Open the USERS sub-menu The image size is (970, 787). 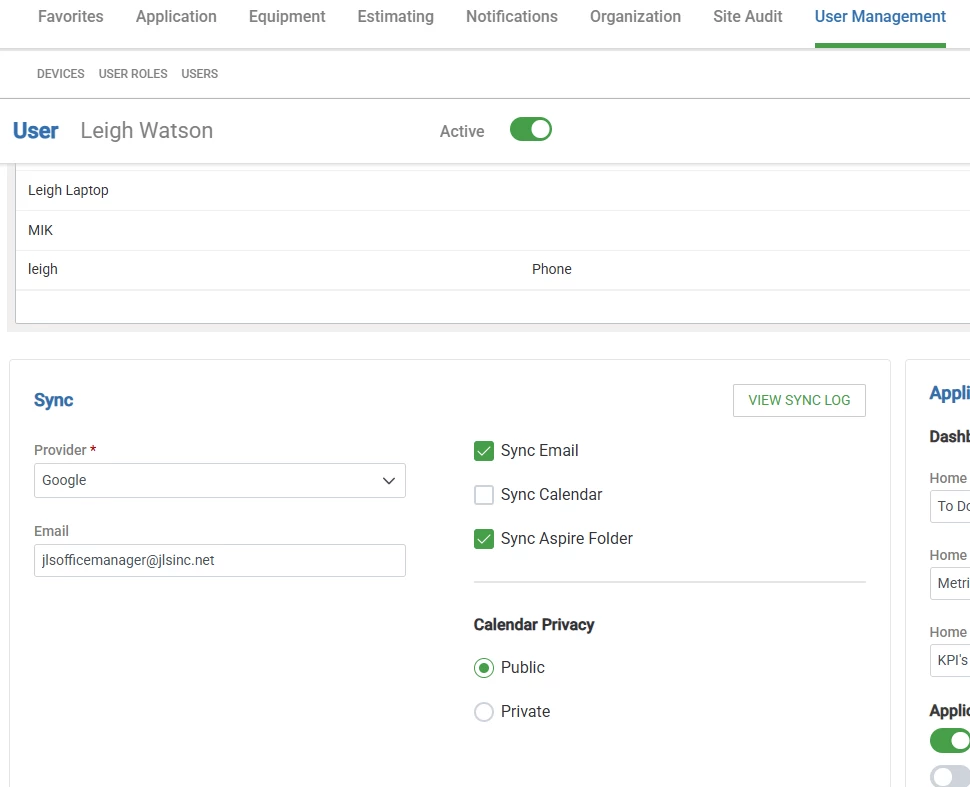(199, 74)
